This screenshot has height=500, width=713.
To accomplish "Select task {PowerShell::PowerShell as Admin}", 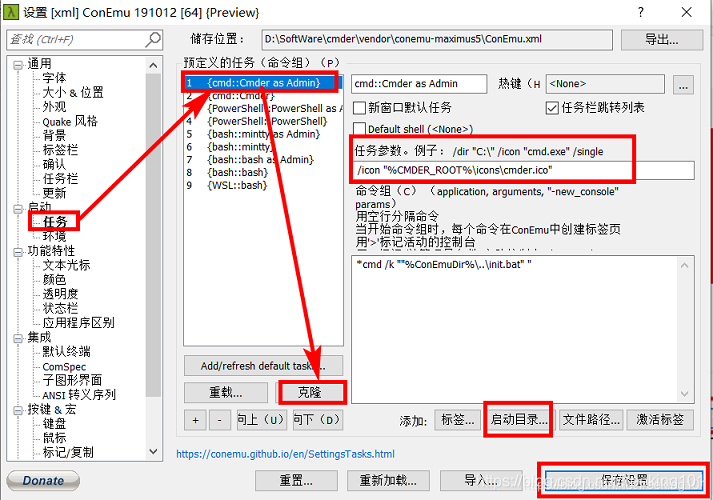I will pos(263,109).
